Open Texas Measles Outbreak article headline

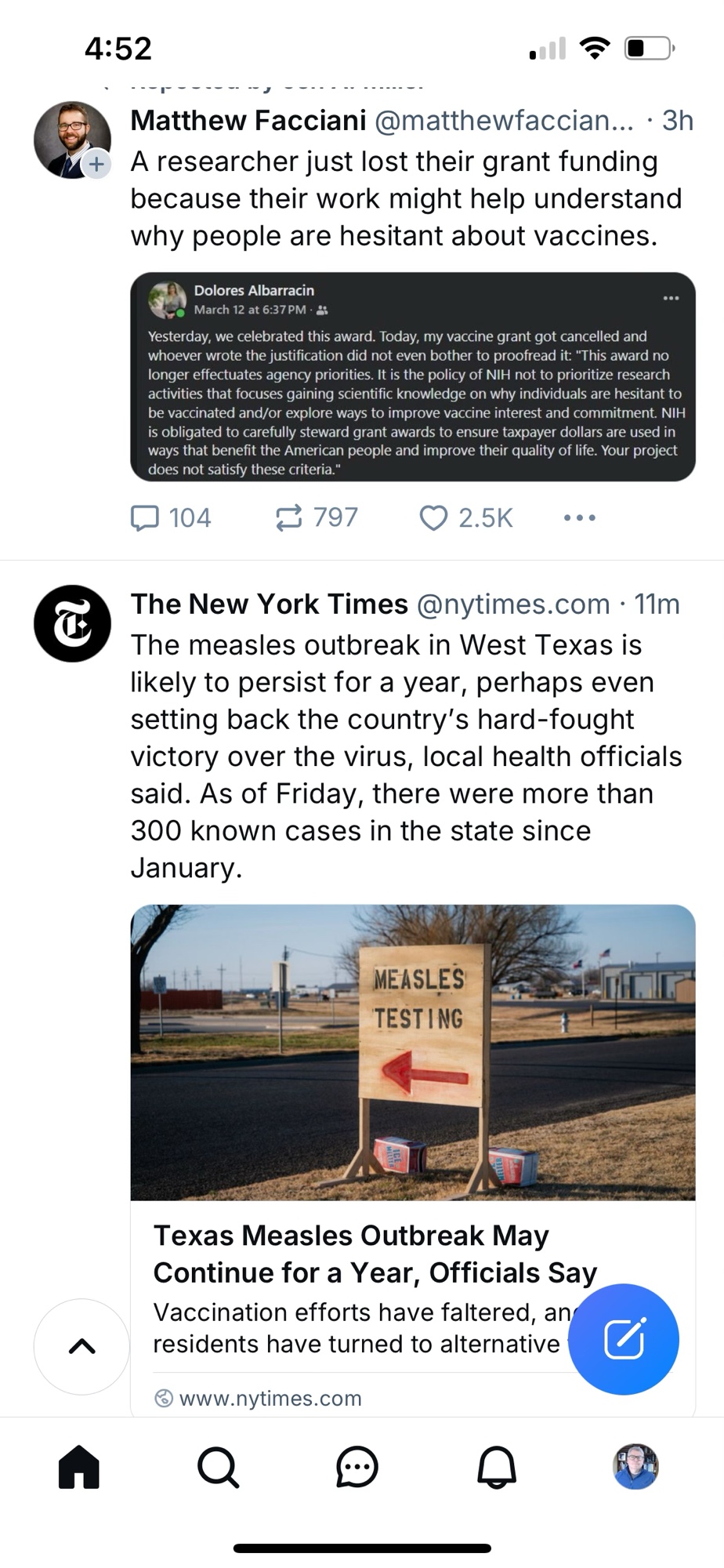click(375, 1254)
